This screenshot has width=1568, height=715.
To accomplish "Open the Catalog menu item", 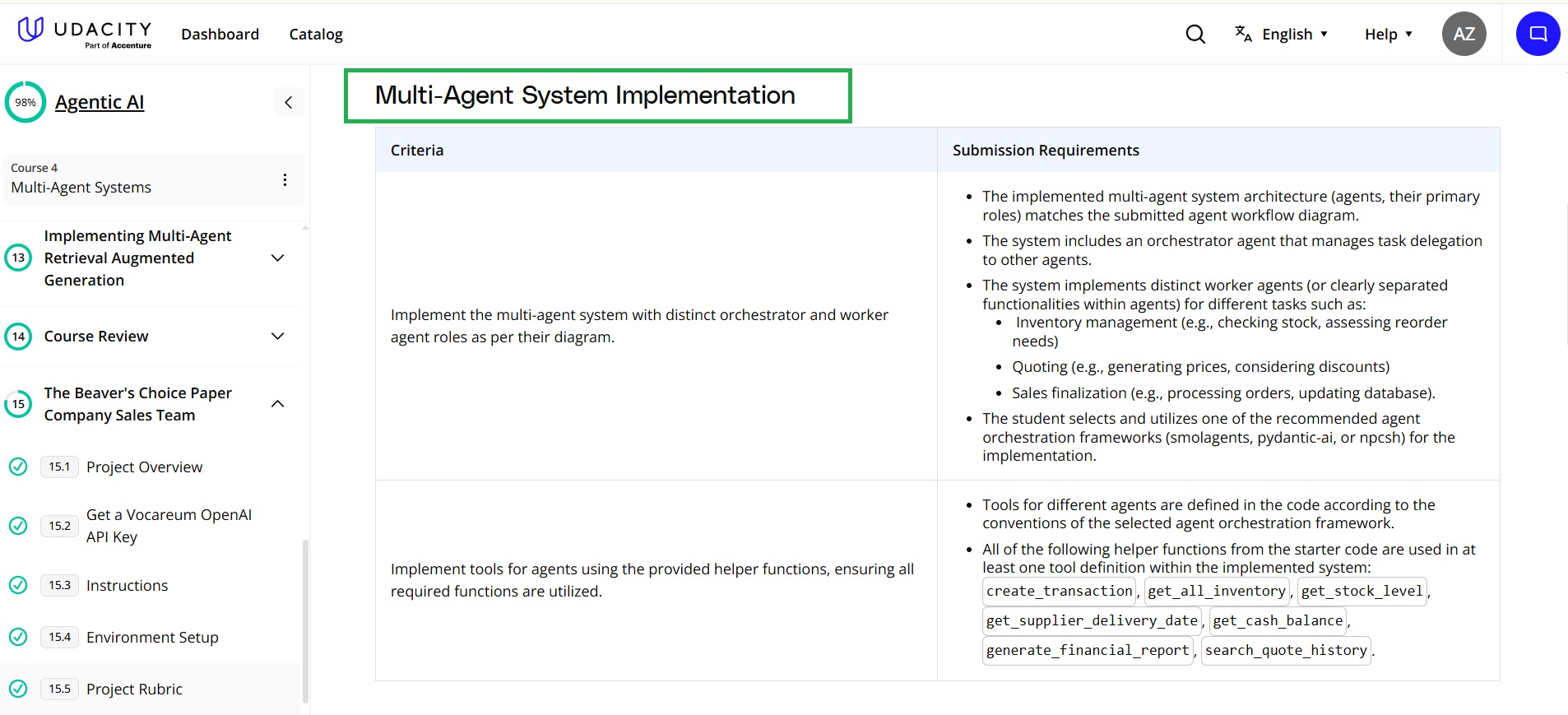I will [316, 34].
